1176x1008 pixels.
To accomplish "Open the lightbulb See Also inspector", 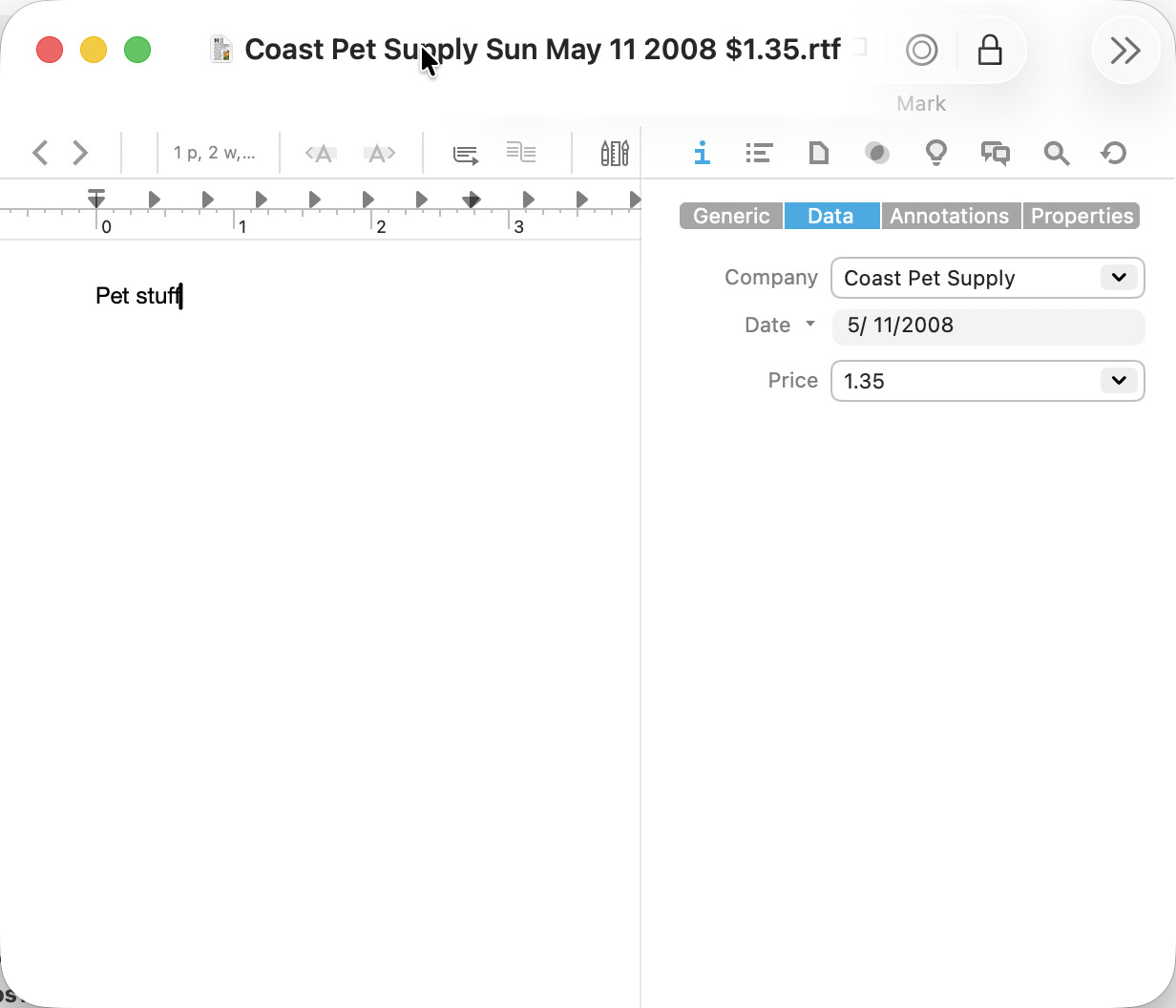I will [x=935, y=153].
